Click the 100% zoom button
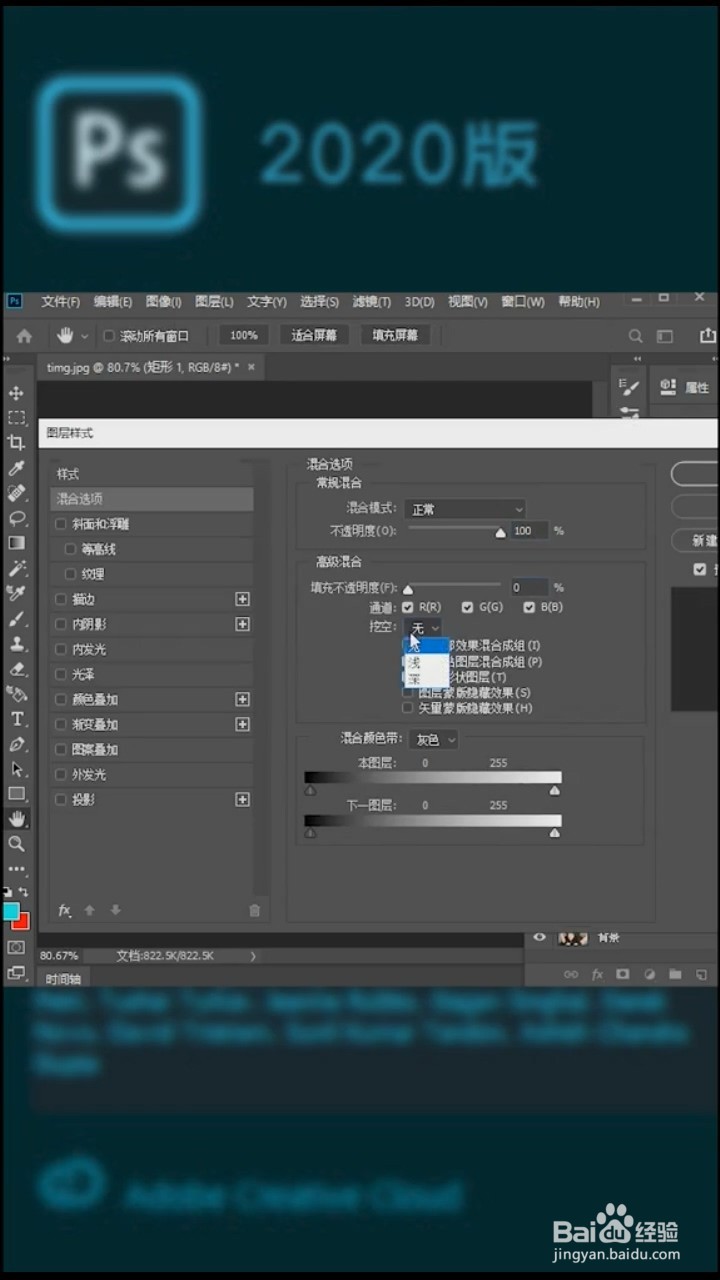Image resolution: width=720 pixels, height=1280 pixels. [243, 335]
